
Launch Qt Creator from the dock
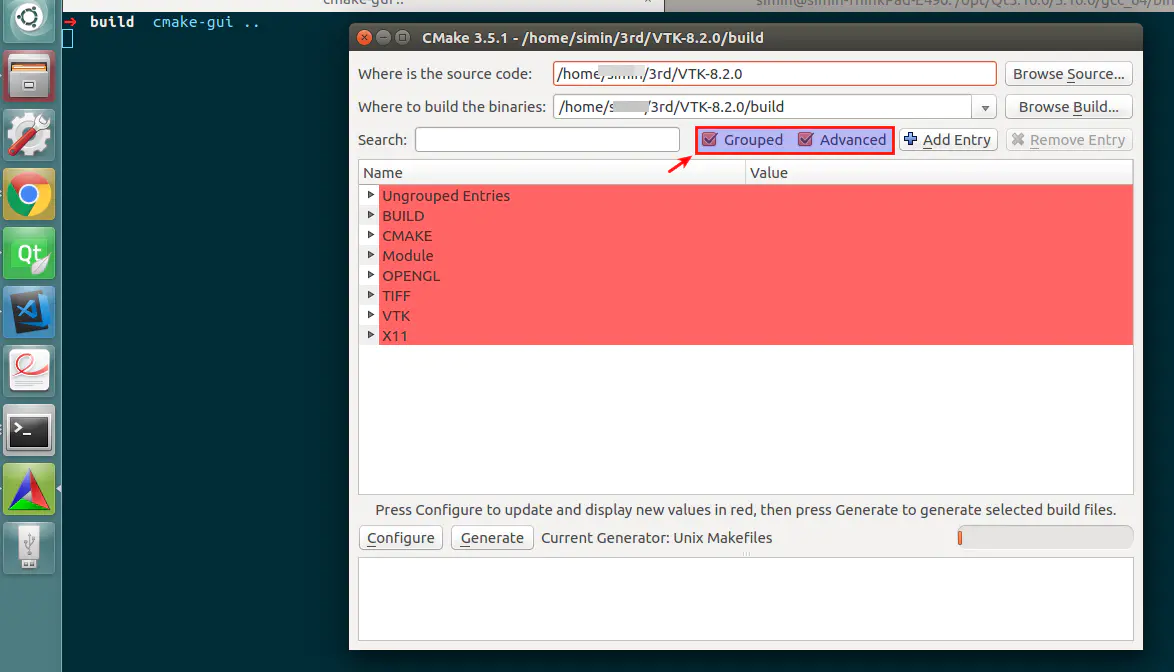coord(29,254)
